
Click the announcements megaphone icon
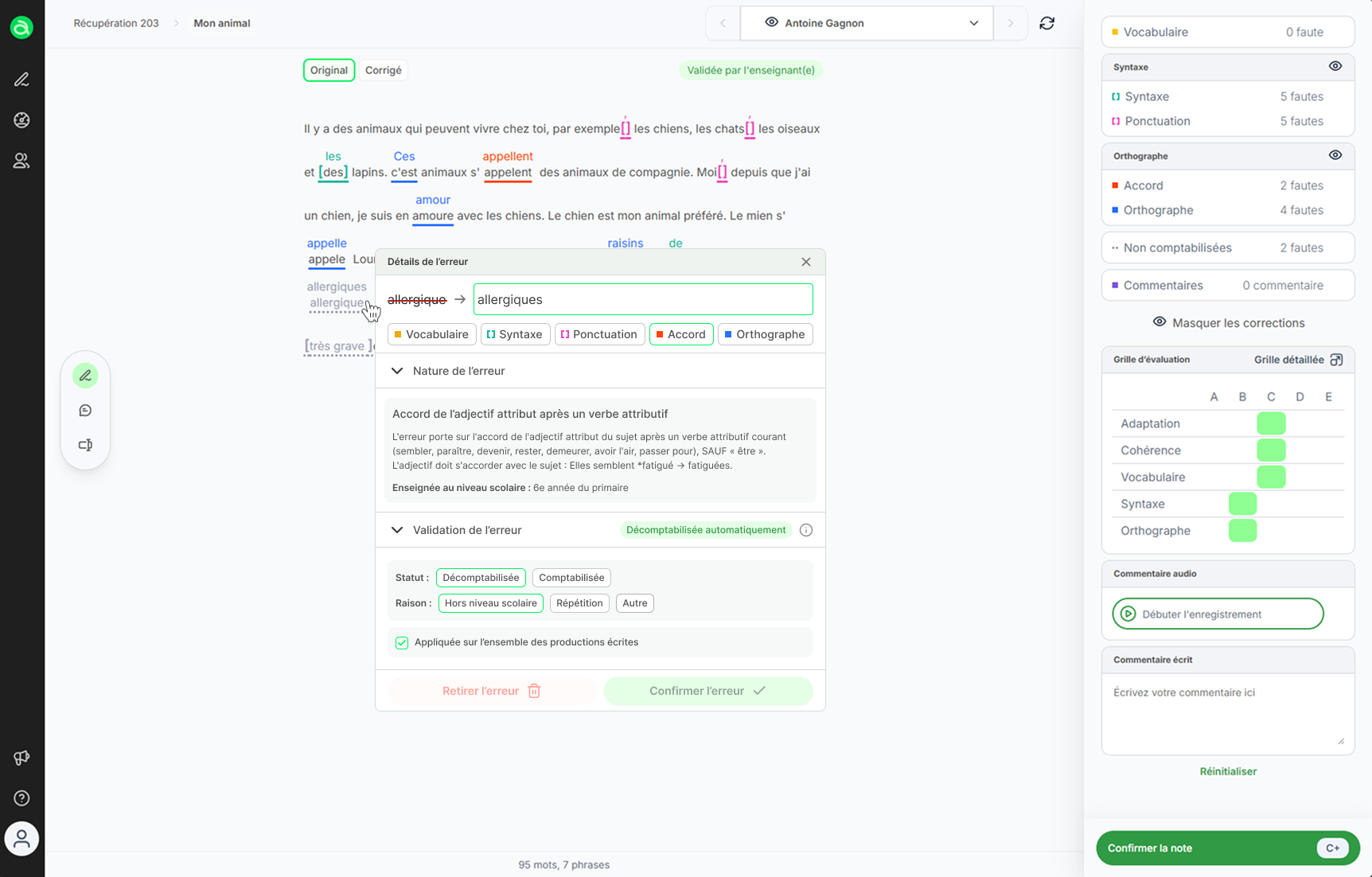point(21,758)
